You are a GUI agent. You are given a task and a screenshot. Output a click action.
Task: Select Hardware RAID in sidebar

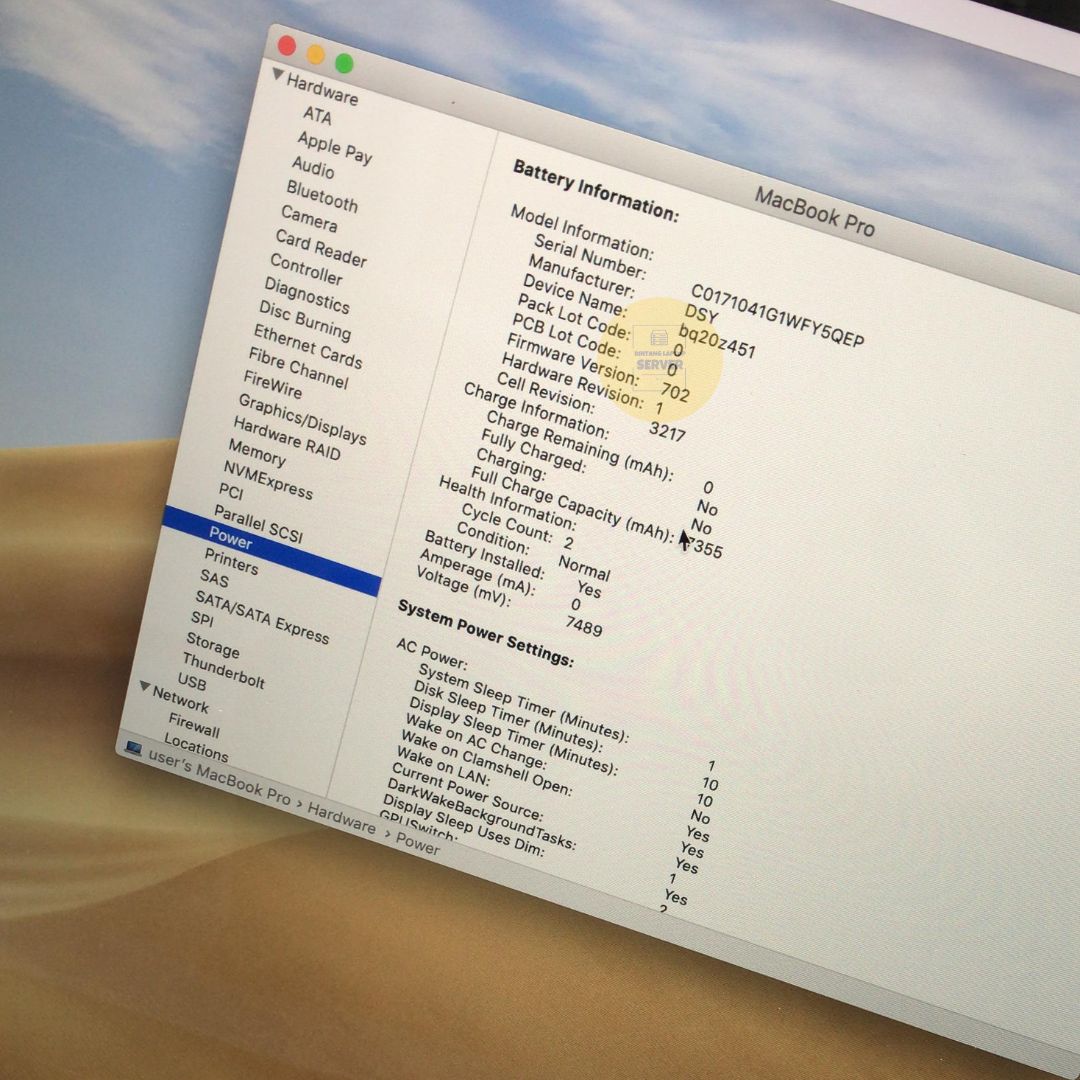coord(287,438)
